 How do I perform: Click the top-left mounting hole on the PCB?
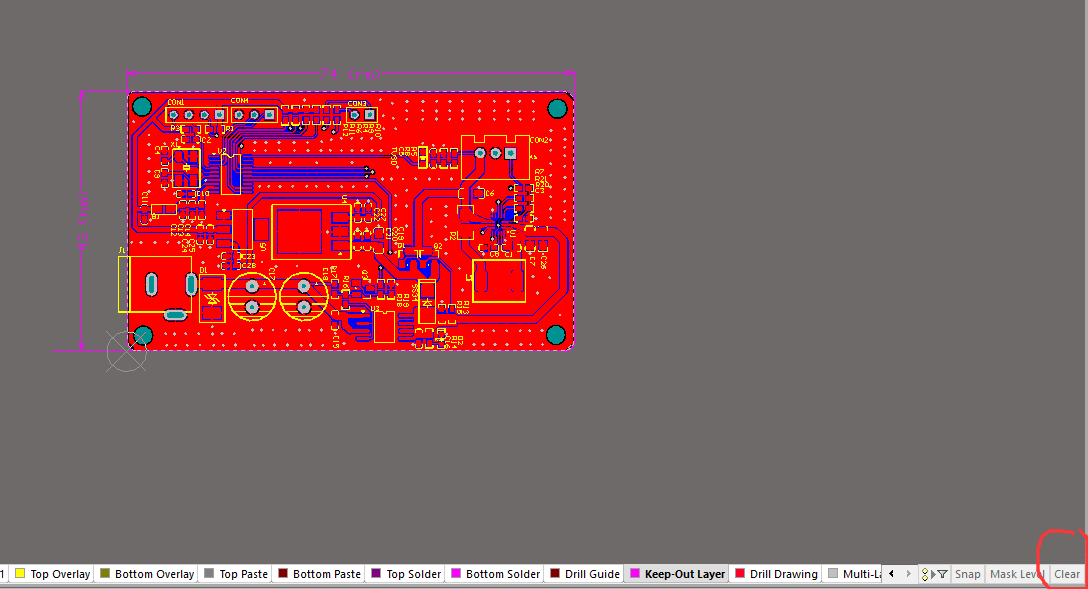click(142, 105)
